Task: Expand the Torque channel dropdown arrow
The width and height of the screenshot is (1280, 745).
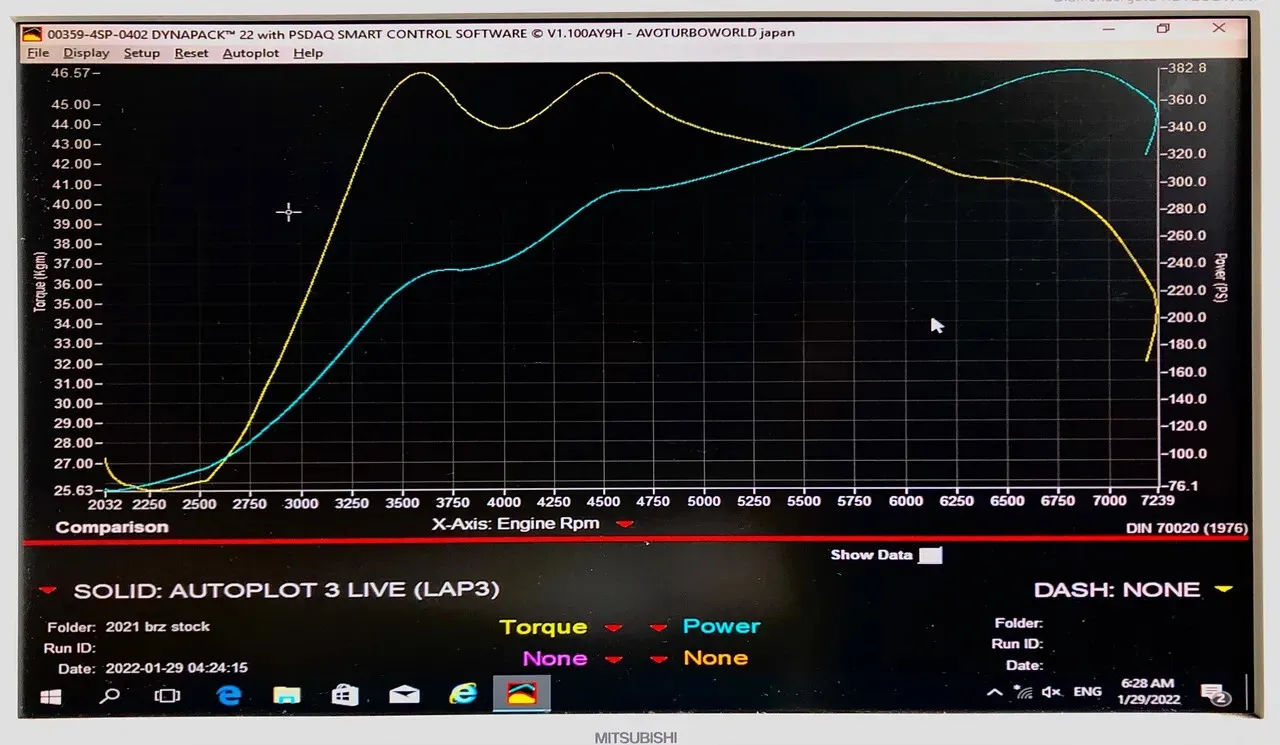Action: point(614,628)
